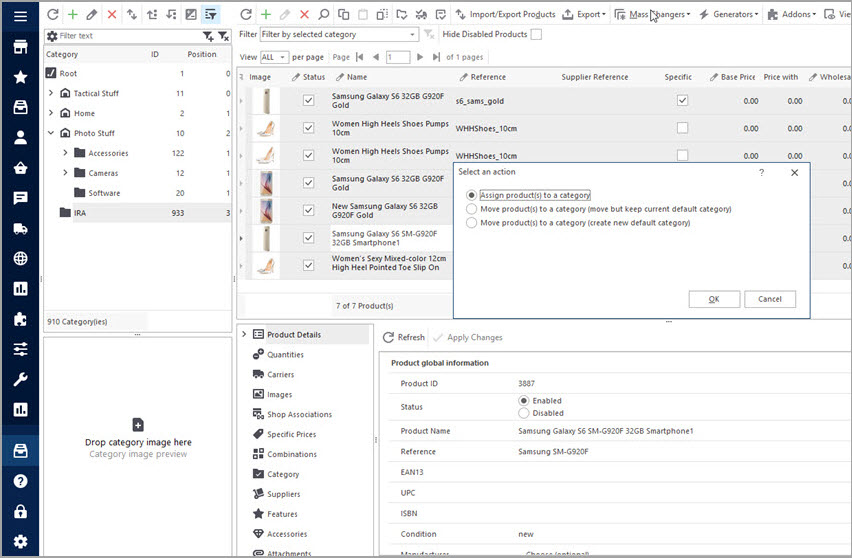The image size is (852, 558).
Task: Open the Filter by selected category dropdown
Action: pyautogui.click(x=340, y=34)
